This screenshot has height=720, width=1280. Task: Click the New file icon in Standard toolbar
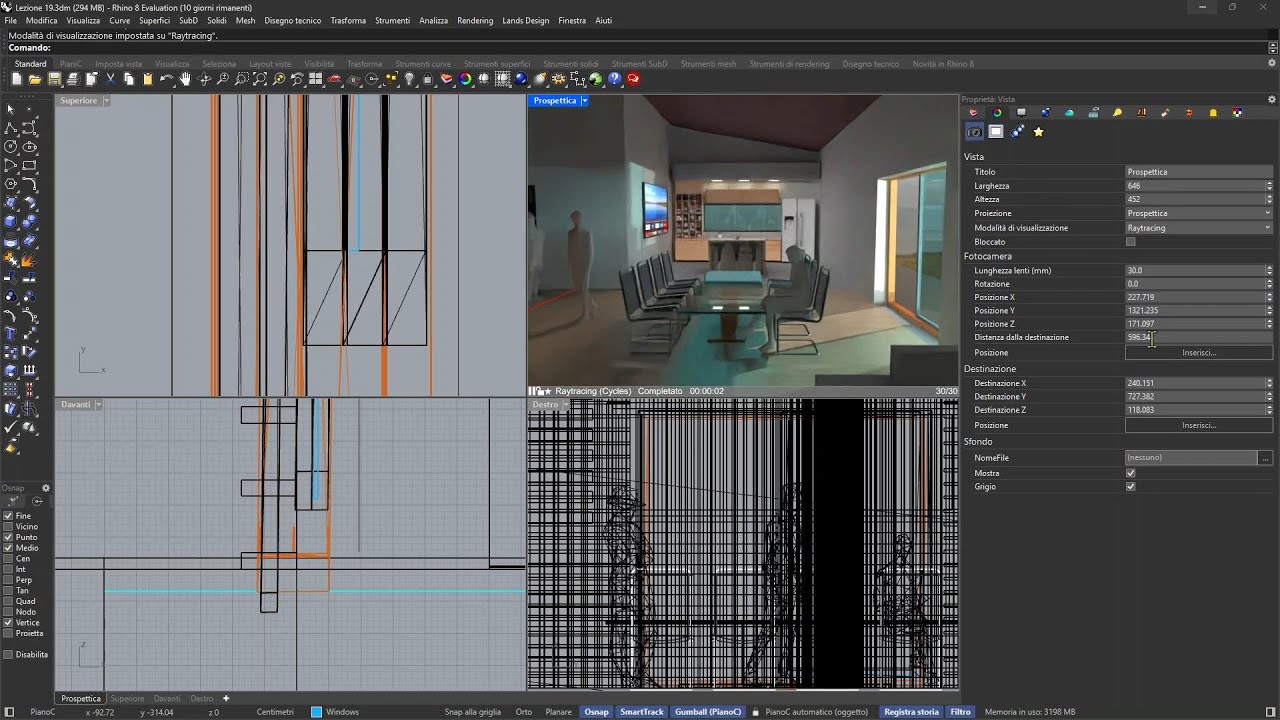17,79
